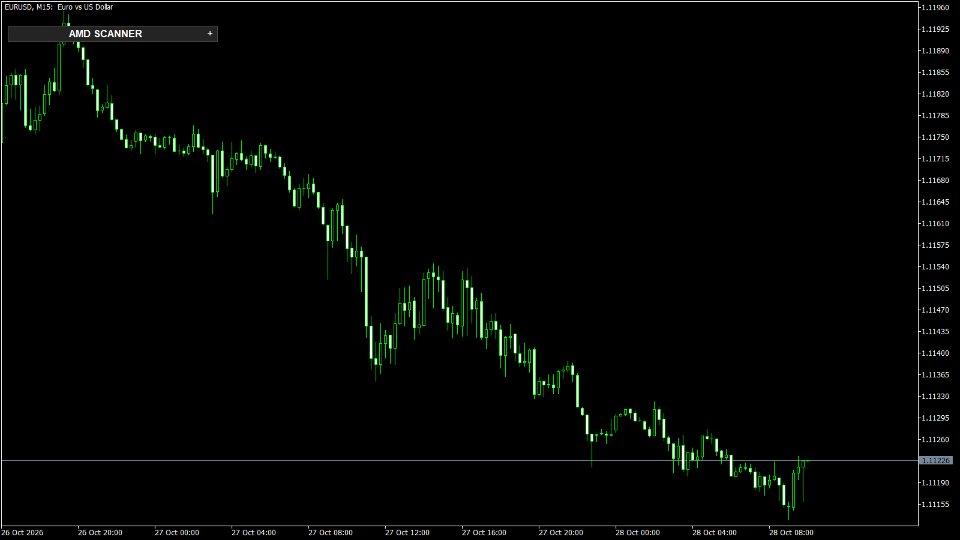Click the 1.11470 price axis label
Image resolution: width=960 pixels, height=540 pixels.
pyautogui.click(x=935, y=310)
